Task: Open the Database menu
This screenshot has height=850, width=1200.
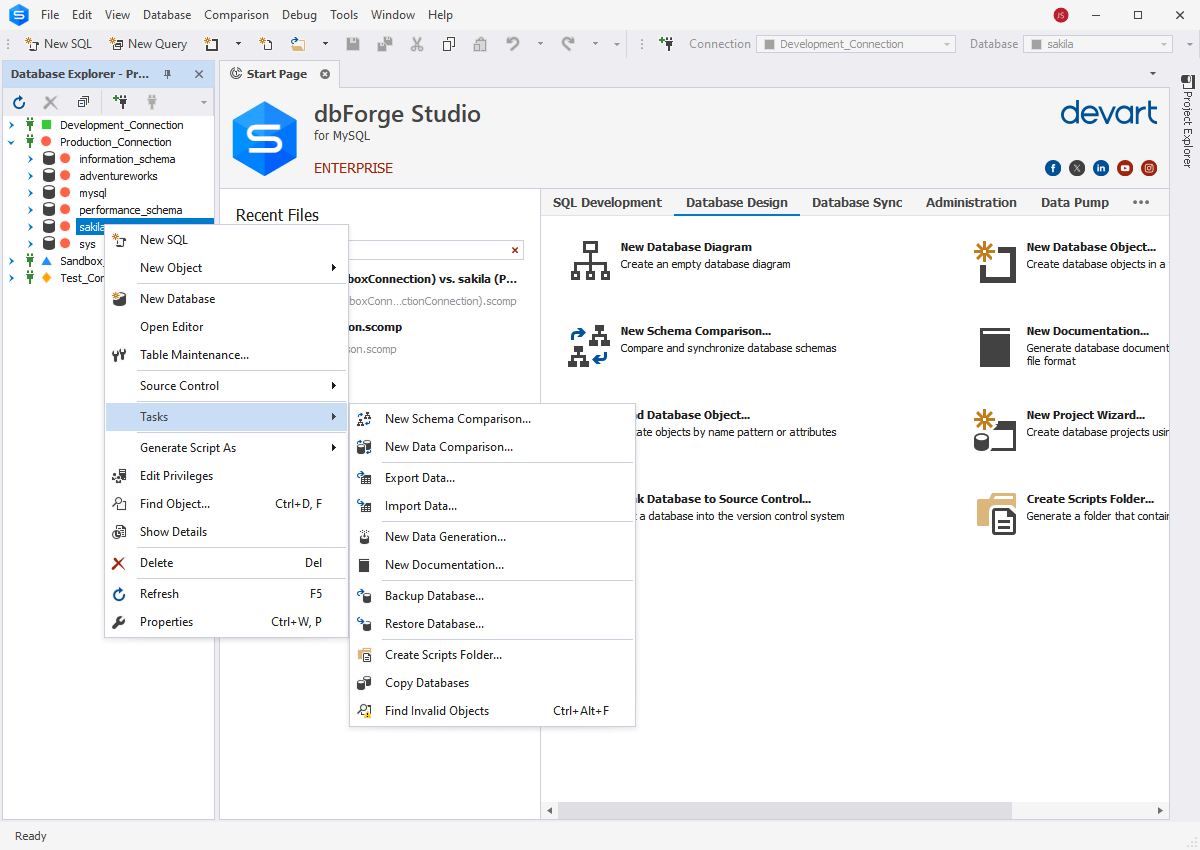Action: [166, 14]
